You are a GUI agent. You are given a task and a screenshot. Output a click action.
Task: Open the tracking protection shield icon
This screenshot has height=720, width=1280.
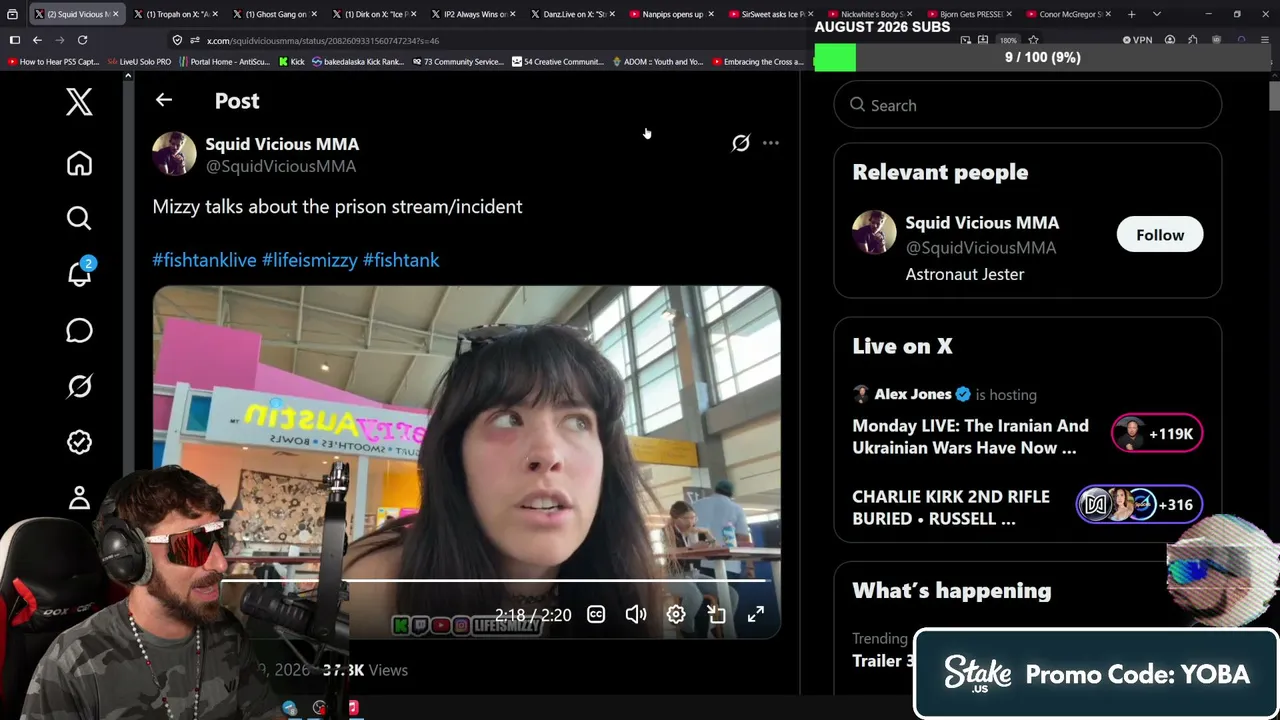(x=177, y=40)
